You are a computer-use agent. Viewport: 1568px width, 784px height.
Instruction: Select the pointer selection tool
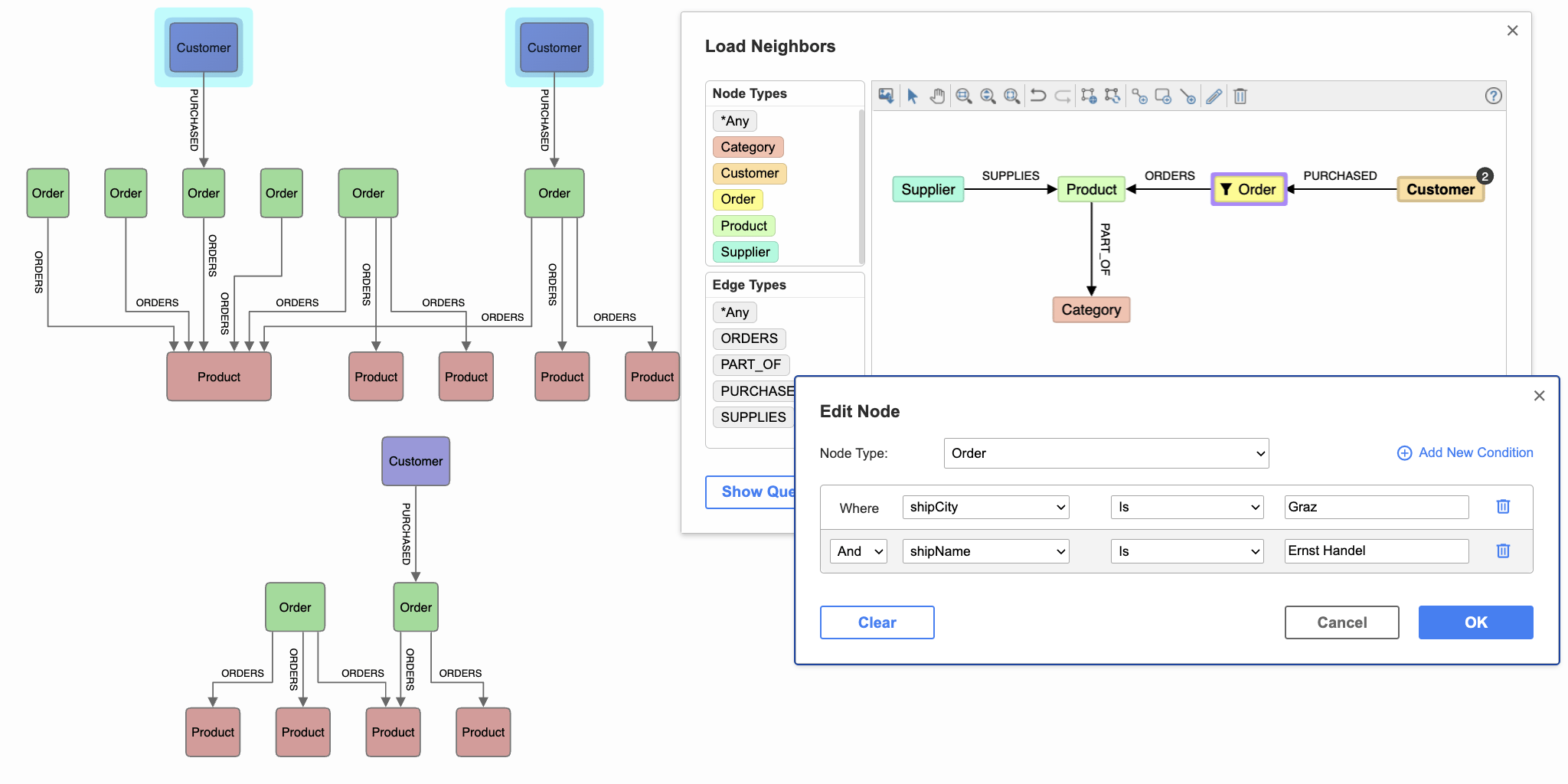[x=912, y=96]
